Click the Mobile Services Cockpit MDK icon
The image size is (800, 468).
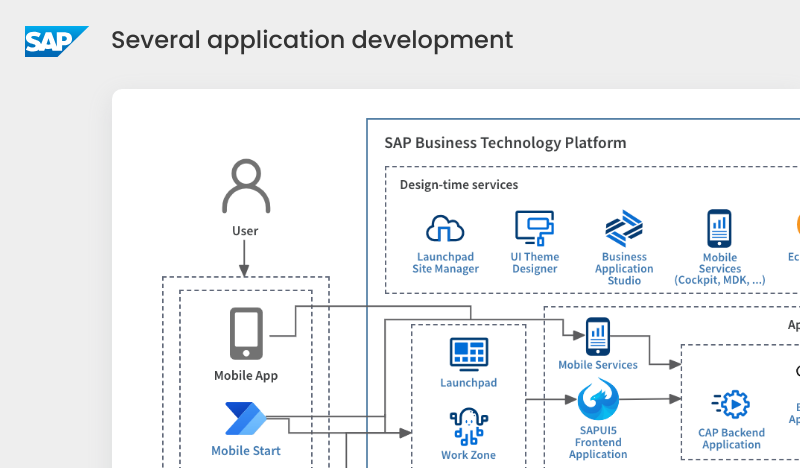point(720,229)
